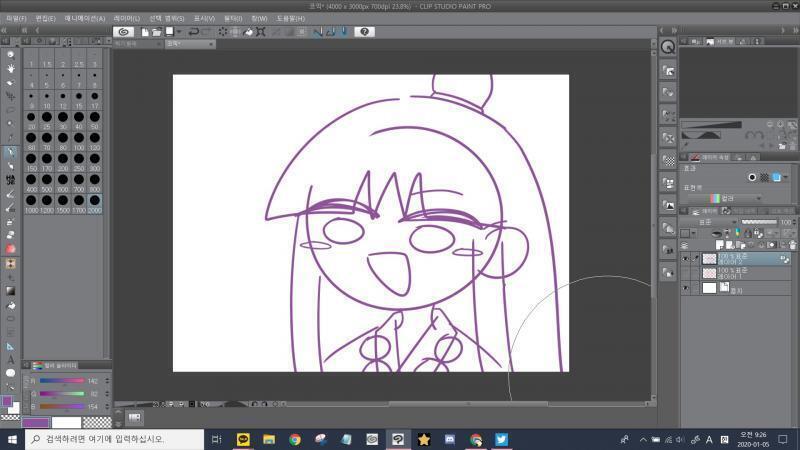The width and height of the screenshot is (800, 450).
Task: Open Windows Task View
Action: pos(216,439)
